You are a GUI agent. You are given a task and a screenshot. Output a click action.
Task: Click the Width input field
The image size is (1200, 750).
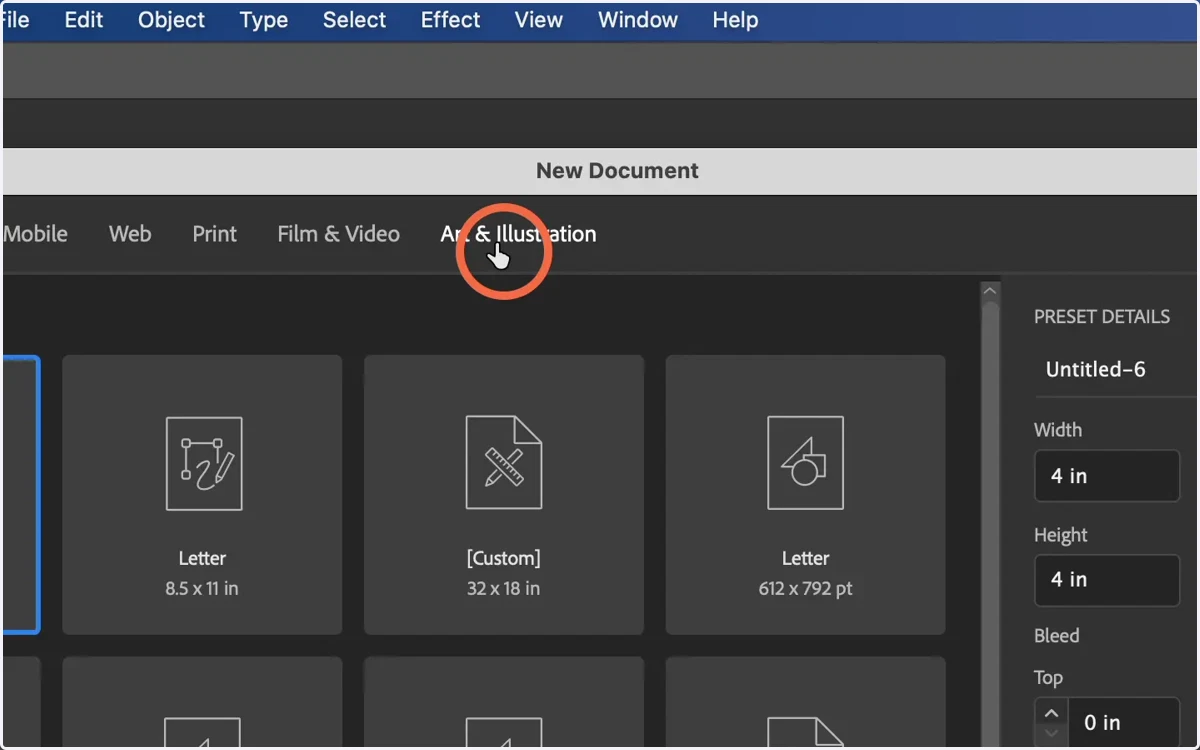[1107, 476]
